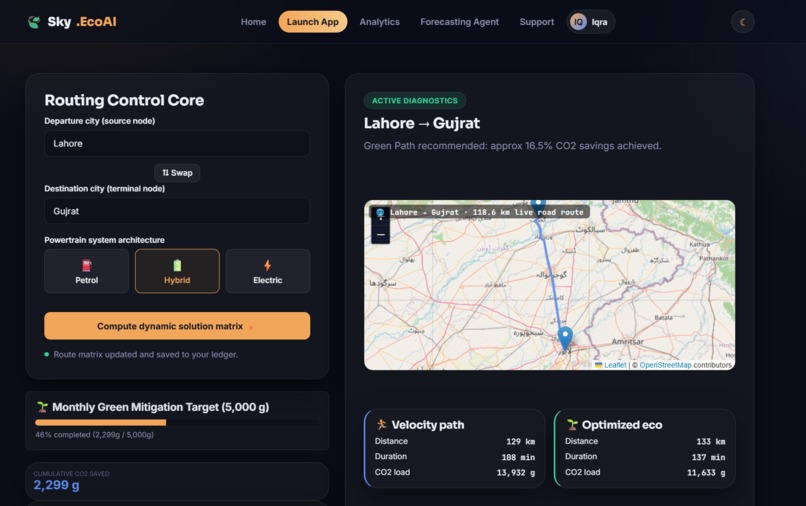
Task: Click the red petrol pump icon
Action: click(x=86, y=265)
